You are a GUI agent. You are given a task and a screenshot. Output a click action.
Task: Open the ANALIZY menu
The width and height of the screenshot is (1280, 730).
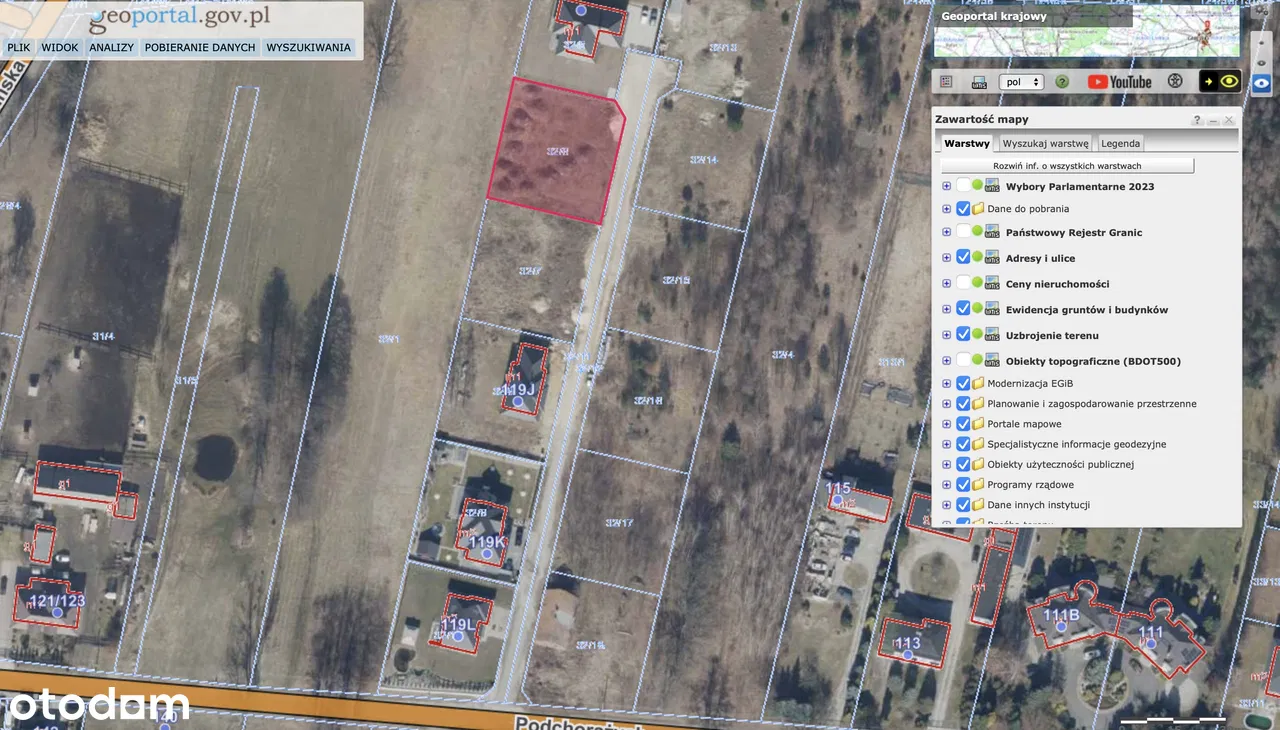(111, 47)
